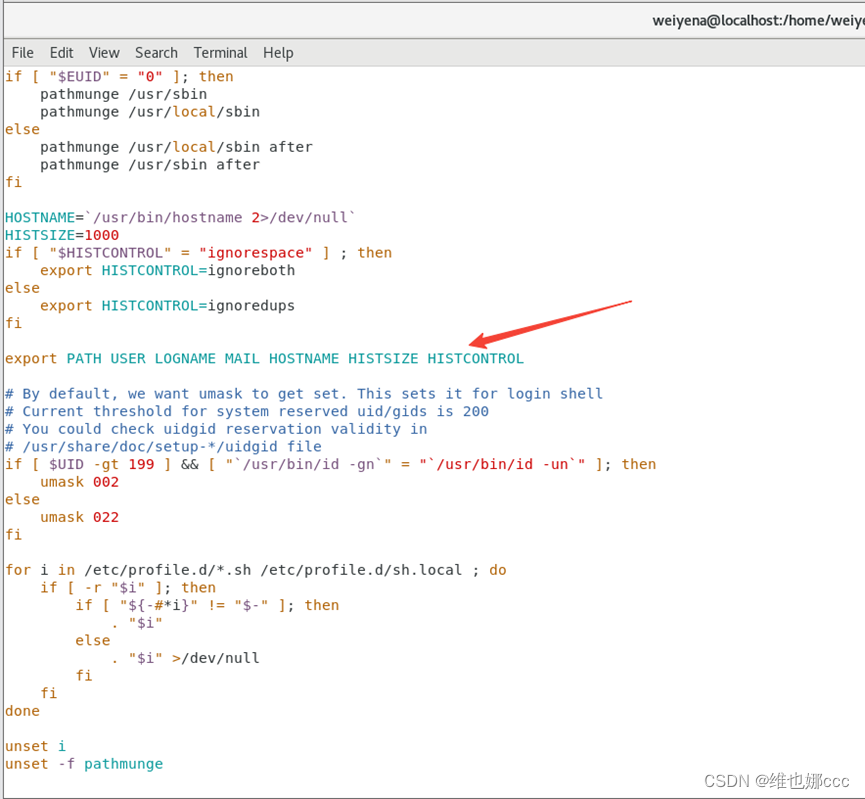Click the ignorespace string in the if condition

pyautogui.click(x=256, y=252)
